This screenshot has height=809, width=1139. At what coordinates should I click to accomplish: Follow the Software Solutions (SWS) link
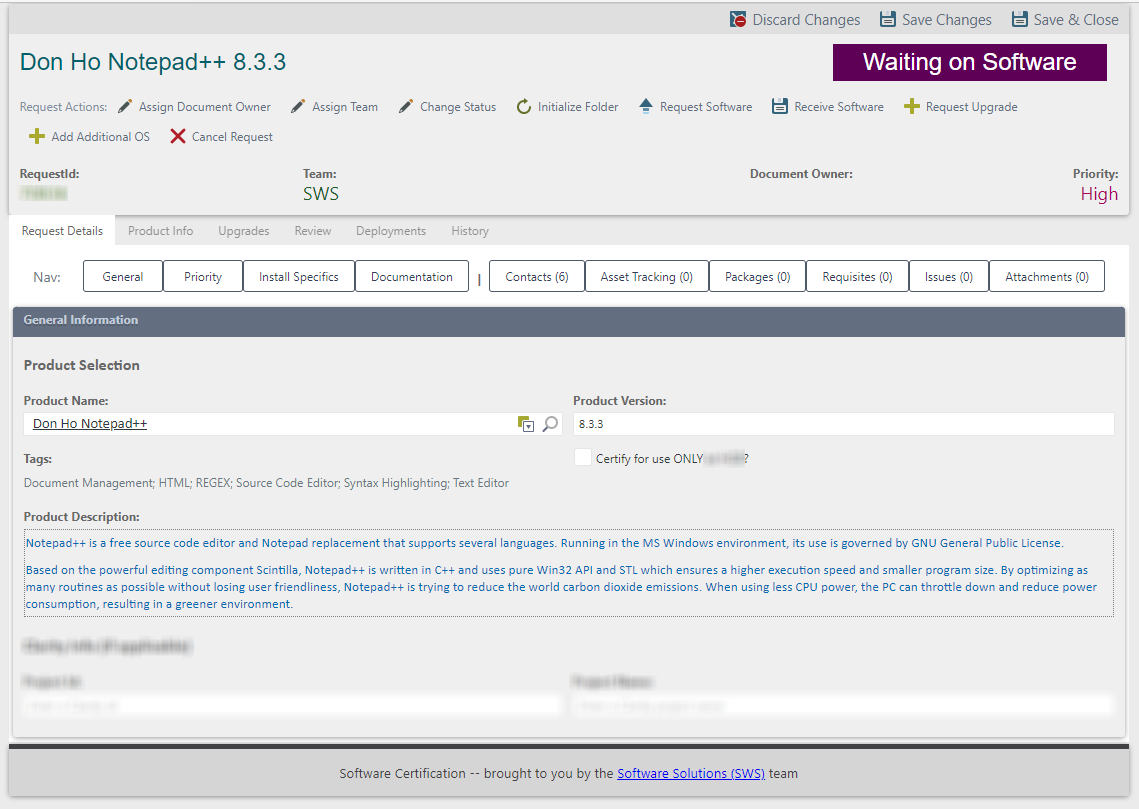(691, 773)
